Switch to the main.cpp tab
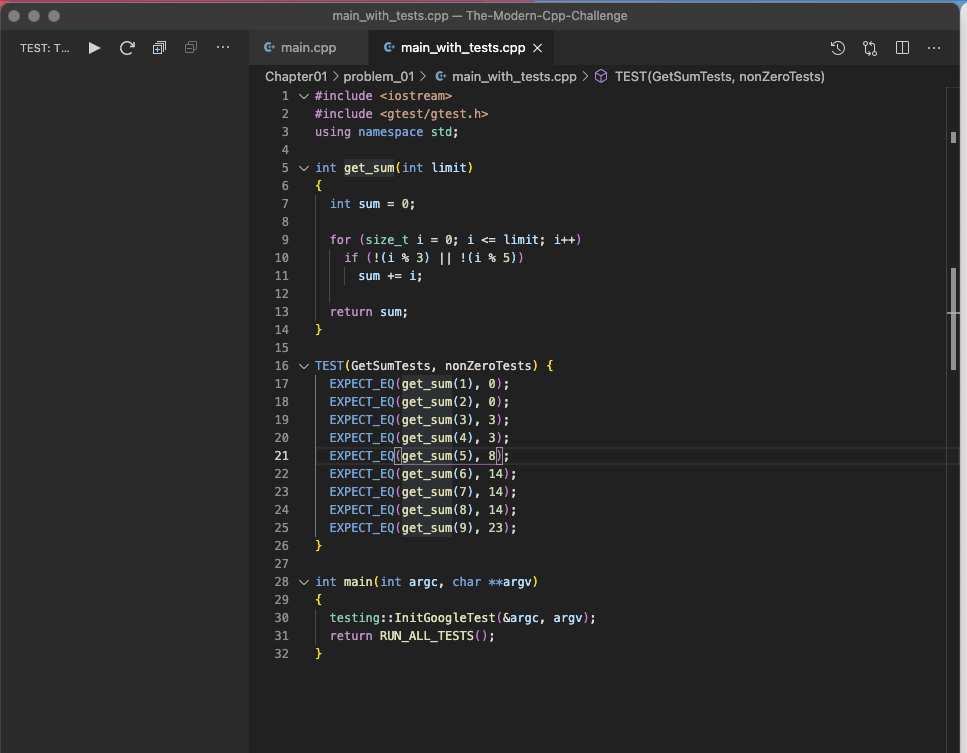The width and height of the screenshot is (967, 753). point(308,47)
